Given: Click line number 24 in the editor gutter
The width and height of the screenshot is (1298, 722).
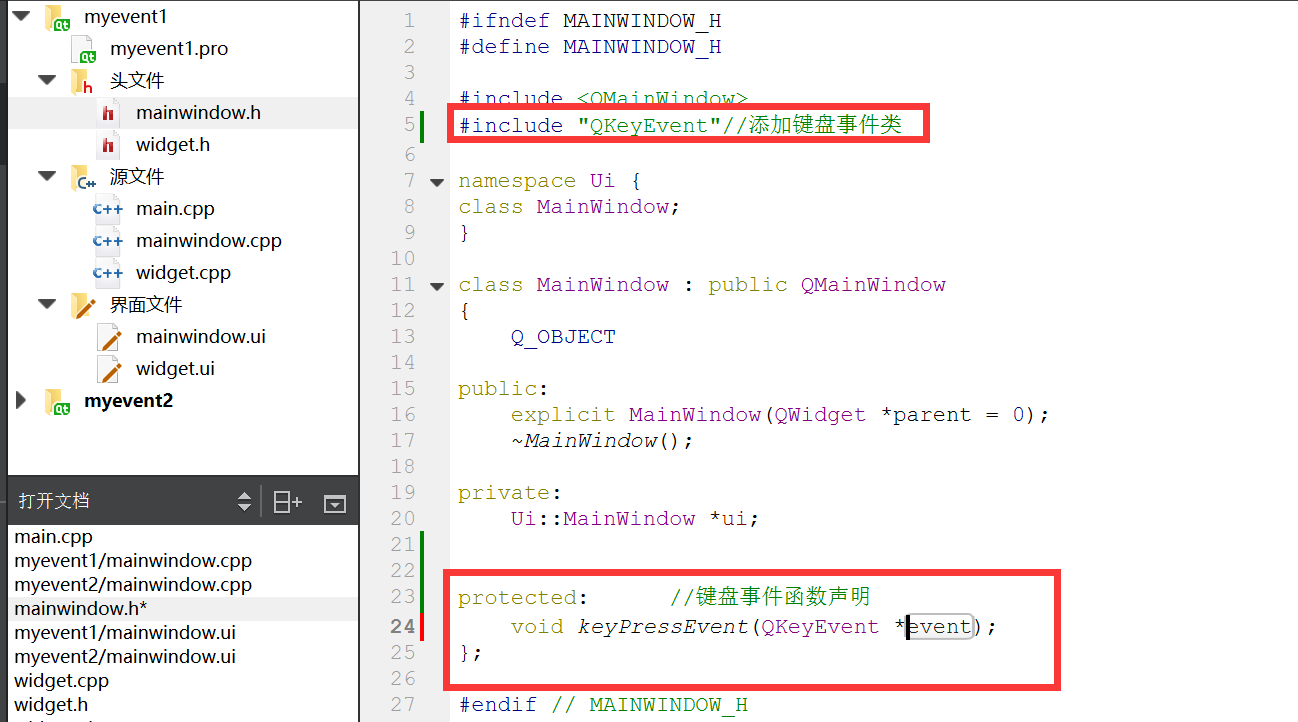Looking at the screenshot, I should pos(403,625).
